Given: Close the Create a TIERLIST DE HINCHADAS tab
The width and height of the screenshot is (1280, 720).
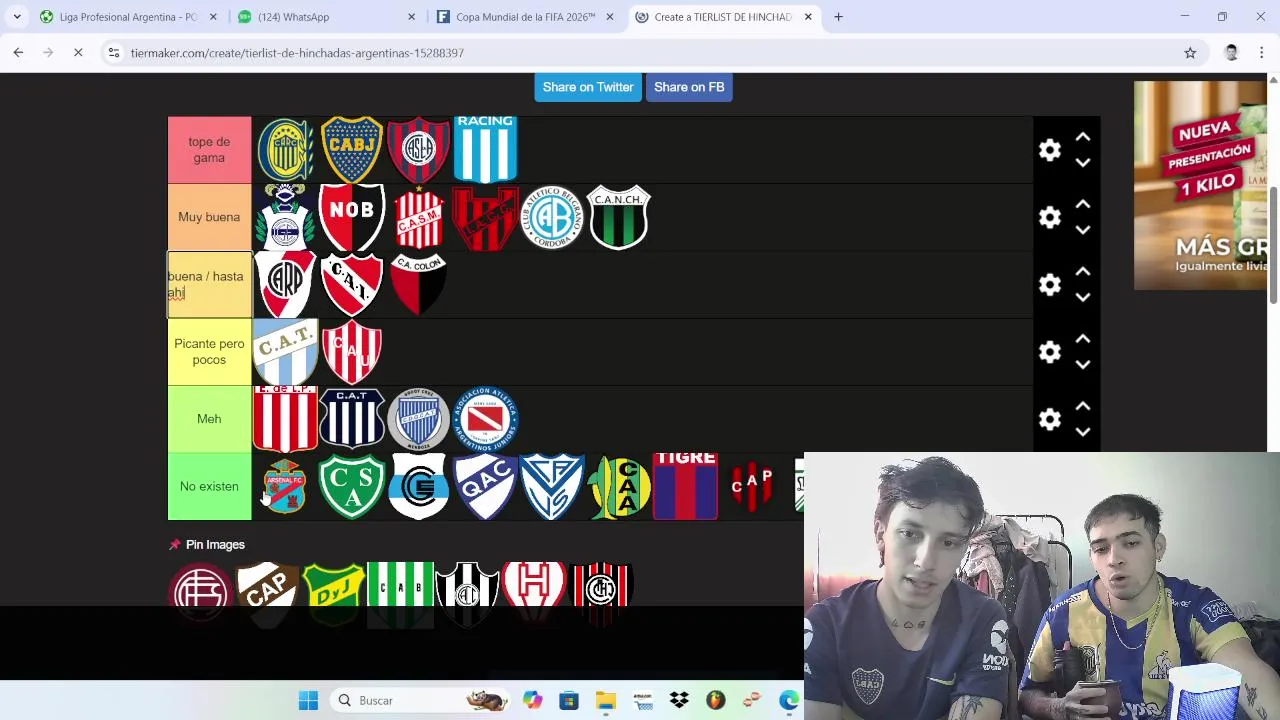Looking at the screenshot, I should coord(808,17).
